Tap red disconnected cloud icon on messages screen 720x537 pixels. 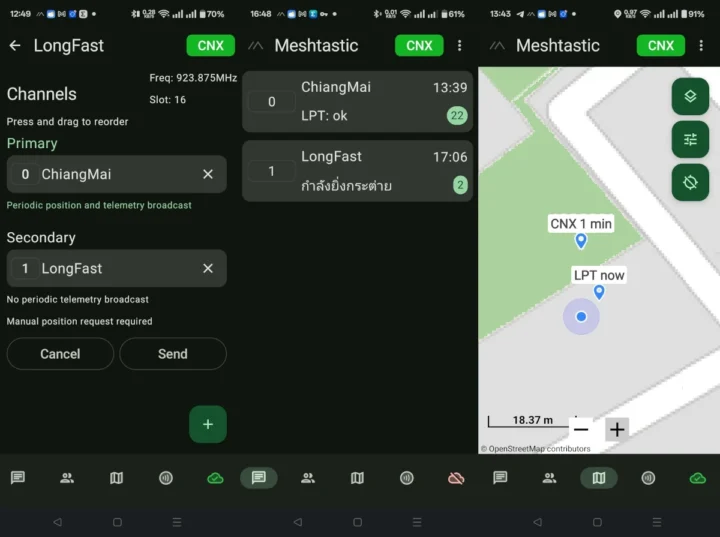tap(456, 478)
